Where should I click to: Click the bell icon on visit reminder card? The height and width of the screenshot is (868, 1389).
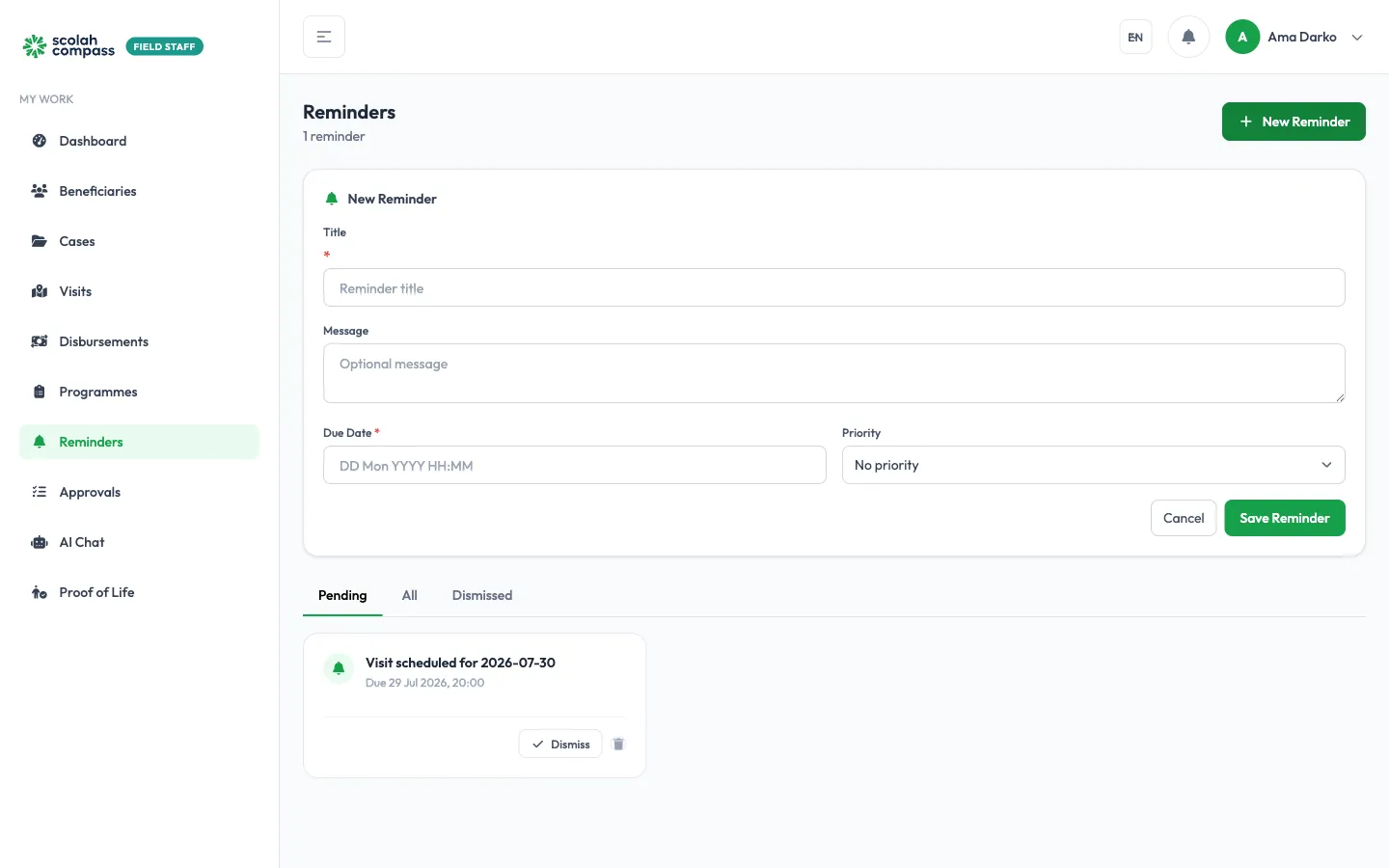tap(339, 667)
